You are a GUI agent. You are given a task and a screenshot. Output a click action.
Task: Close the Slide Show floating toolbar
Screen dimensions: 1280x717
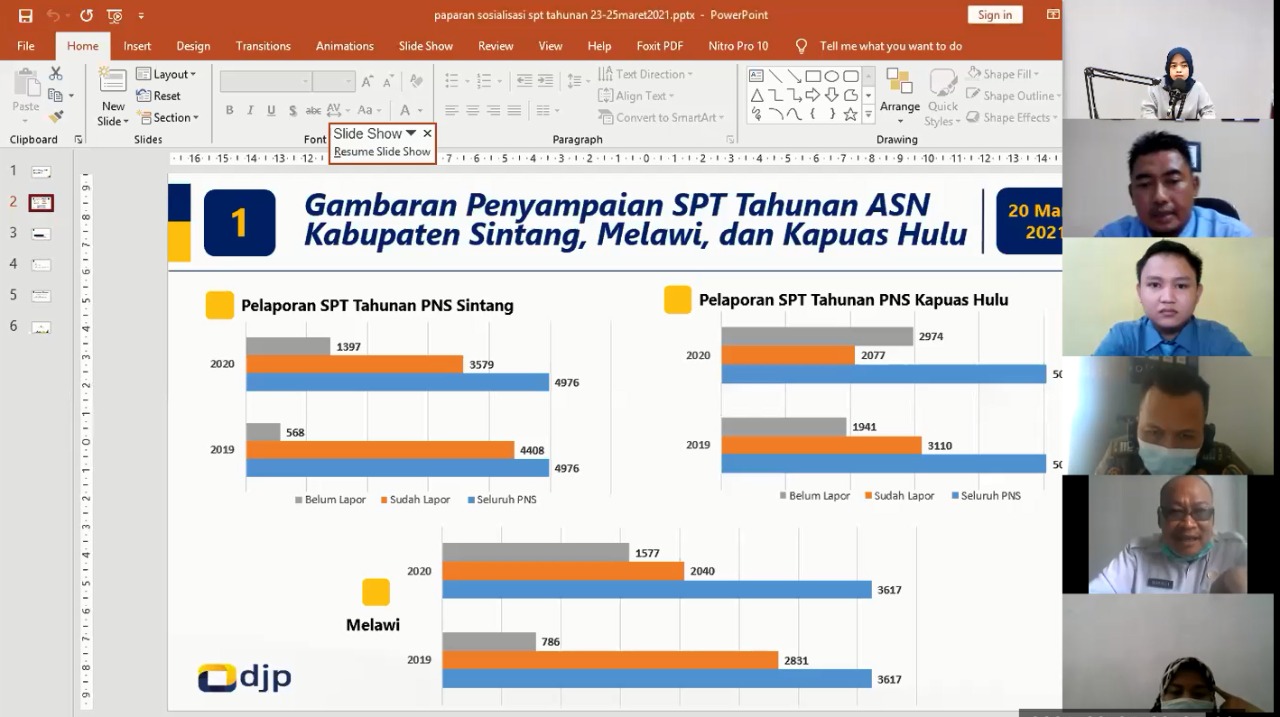pyautogui.click(x=427, y=133)
